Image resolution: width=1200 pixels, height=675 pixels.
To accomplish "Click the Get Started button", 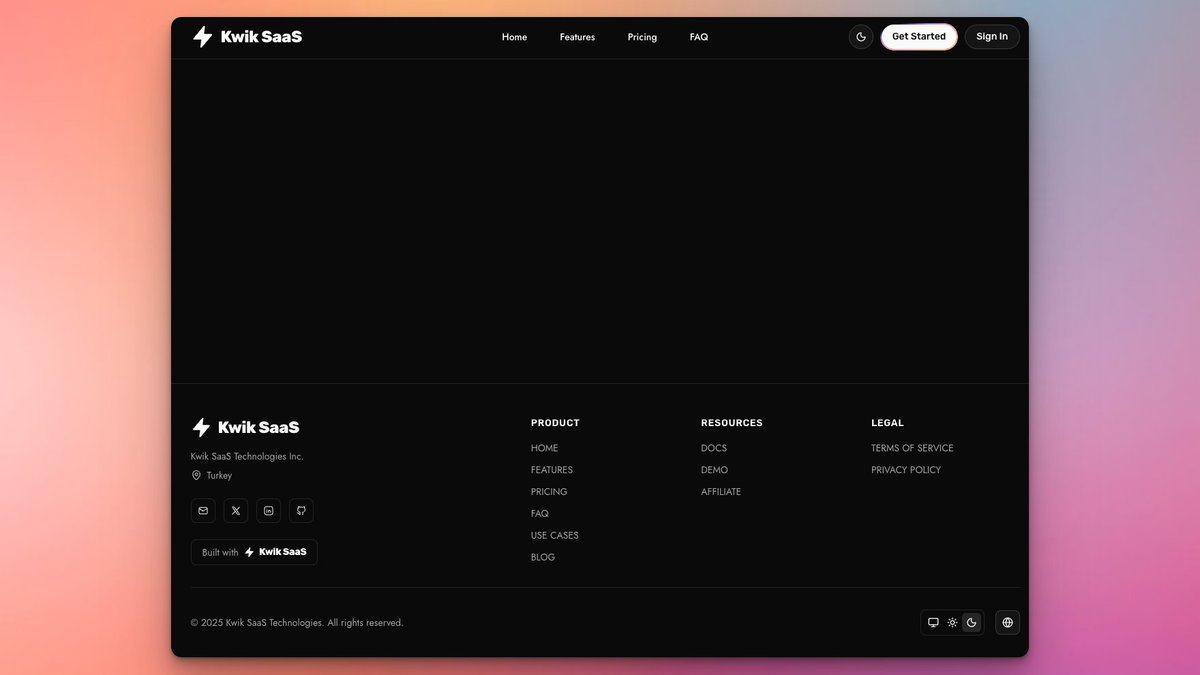I will click(918, 36).
